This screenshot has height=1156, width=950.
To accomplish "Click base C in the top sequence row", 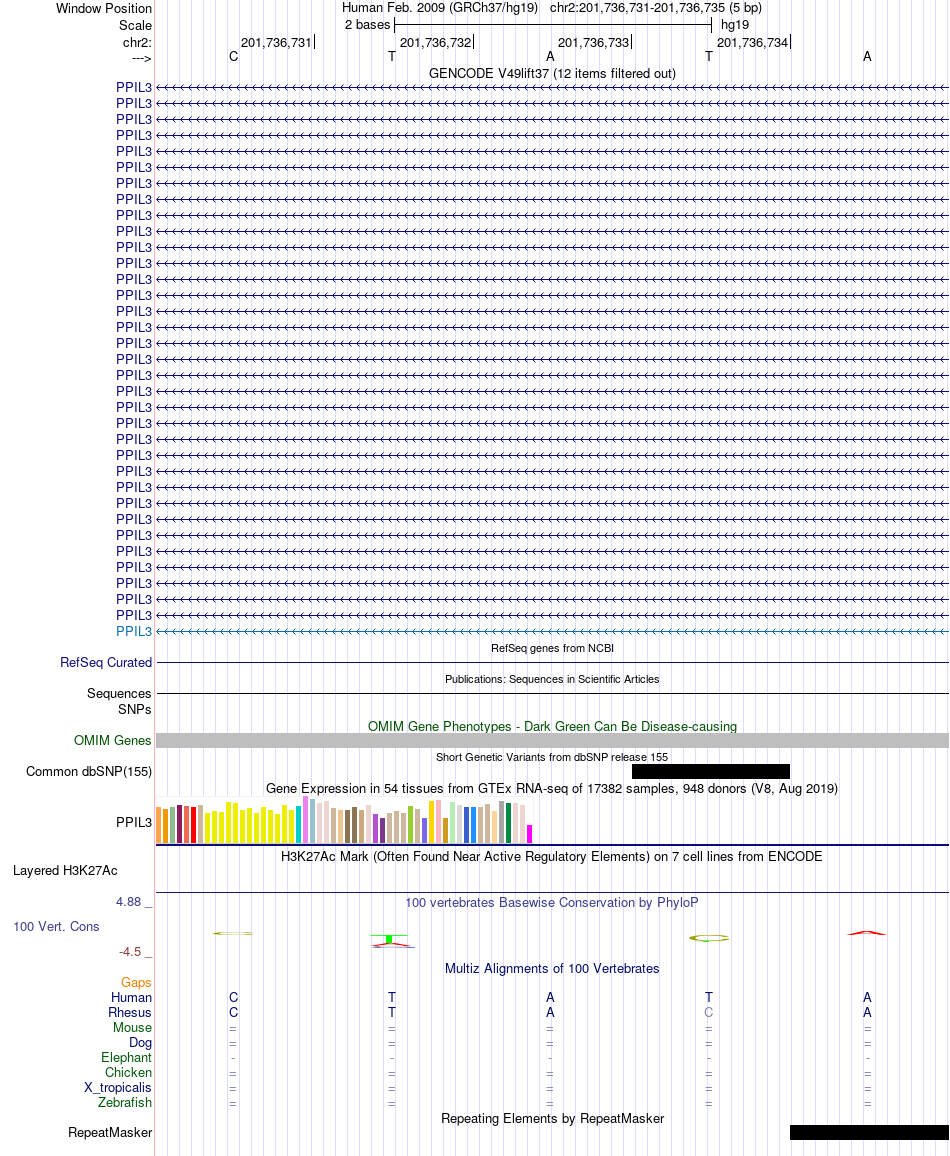I will pyautogui.click(x=234, y=57).
